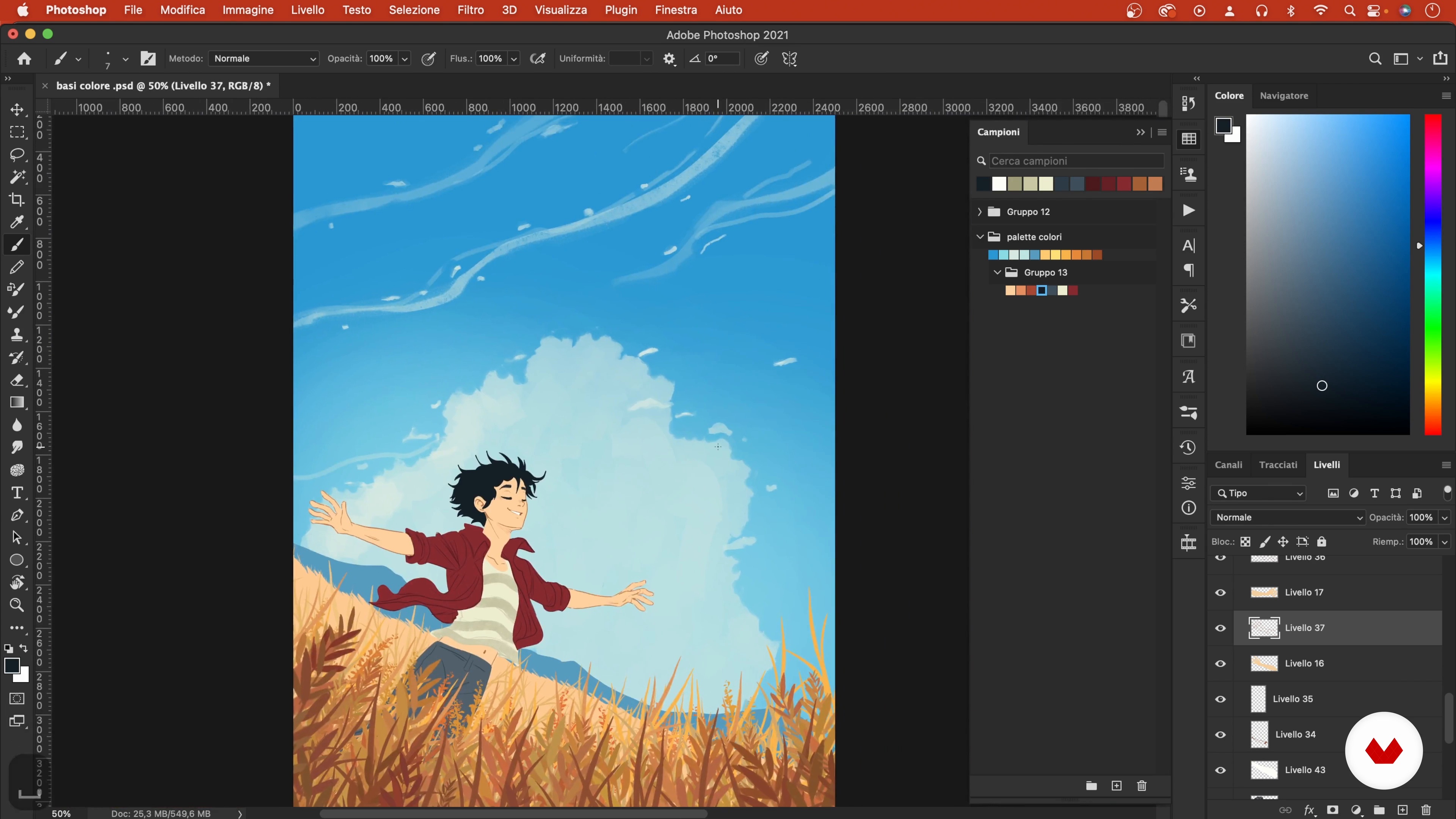
Task: Open the Metodo blend mode dropdown
Action: 264,59
